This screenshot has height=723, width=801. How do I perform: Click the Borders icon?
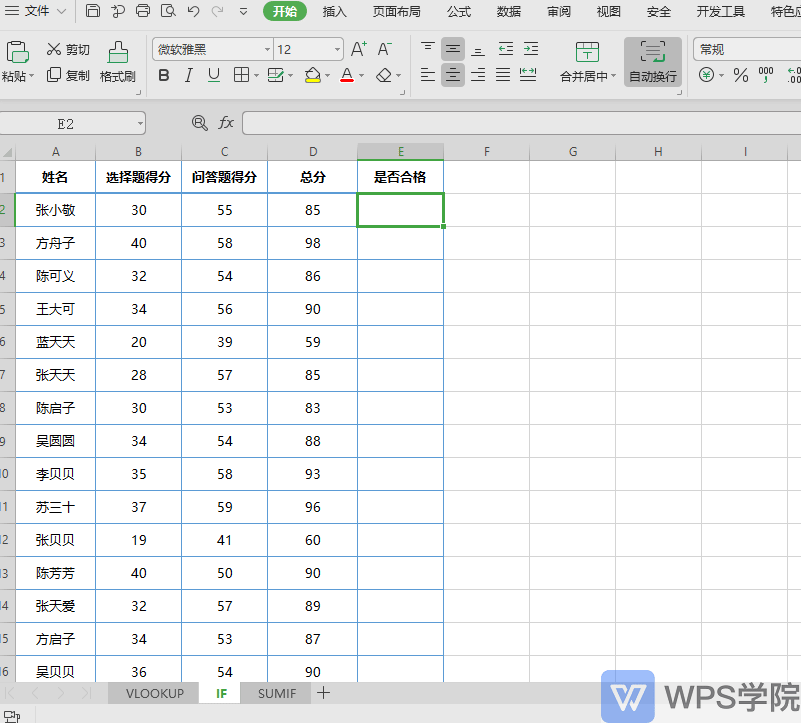pyautogui.click(x=241, y=76)
